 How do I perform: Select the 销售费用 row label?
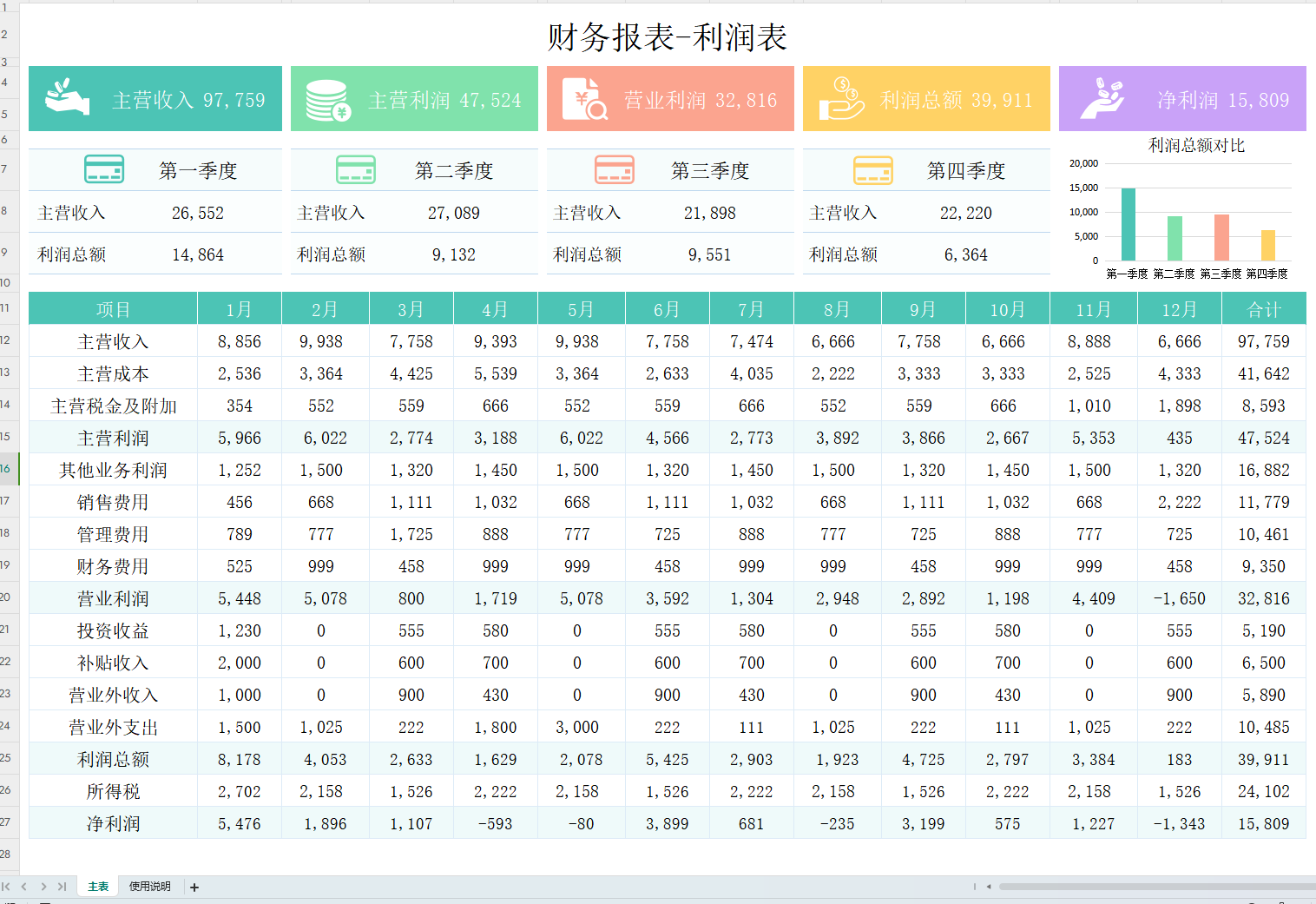pyautogui.click(x=113, y=502)
